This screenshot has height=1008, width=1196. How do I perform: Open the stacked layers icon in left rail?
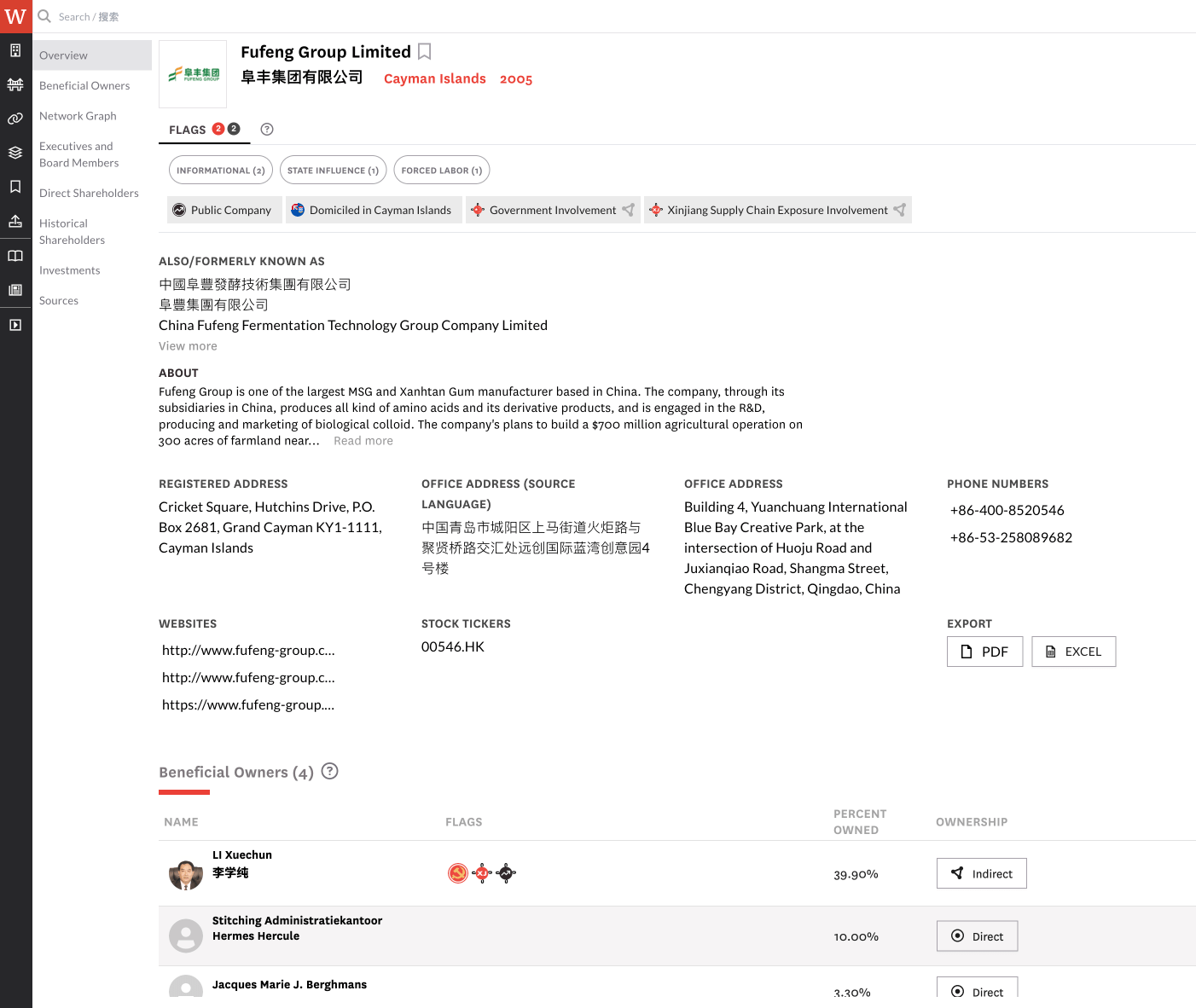click(x=15, y=153)
